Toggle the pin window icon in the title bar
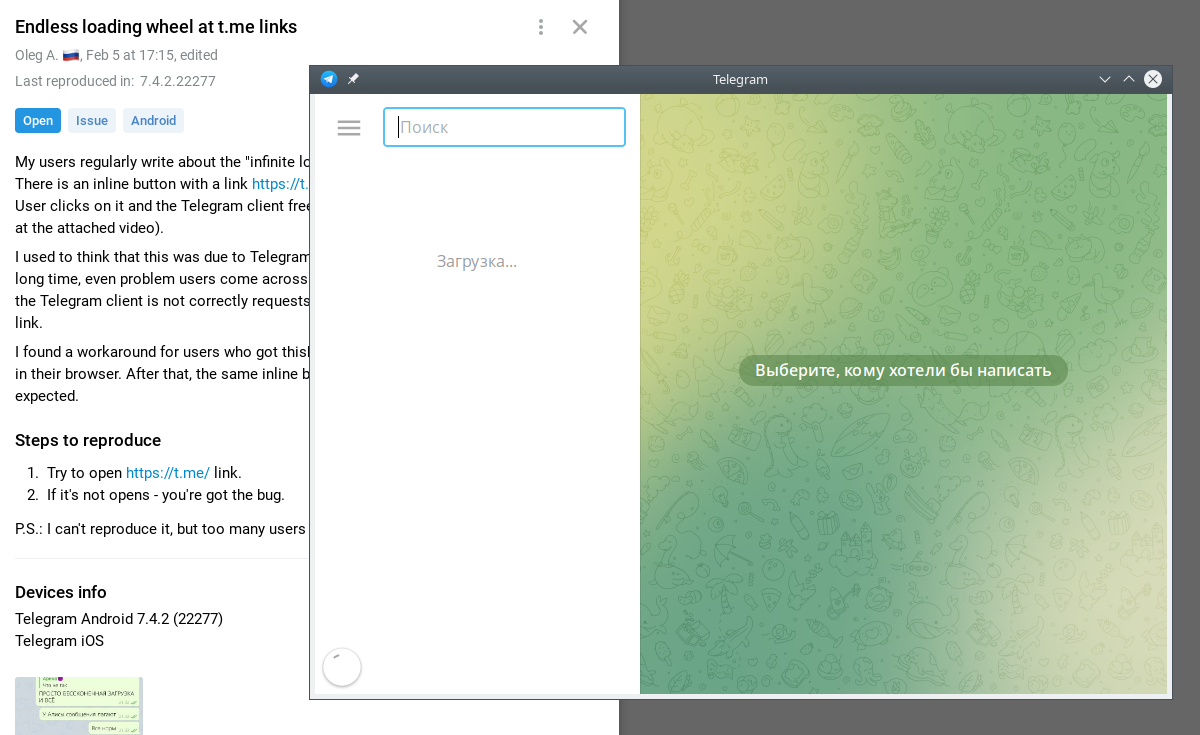The image size is (1200, 735). click(353, 79)
